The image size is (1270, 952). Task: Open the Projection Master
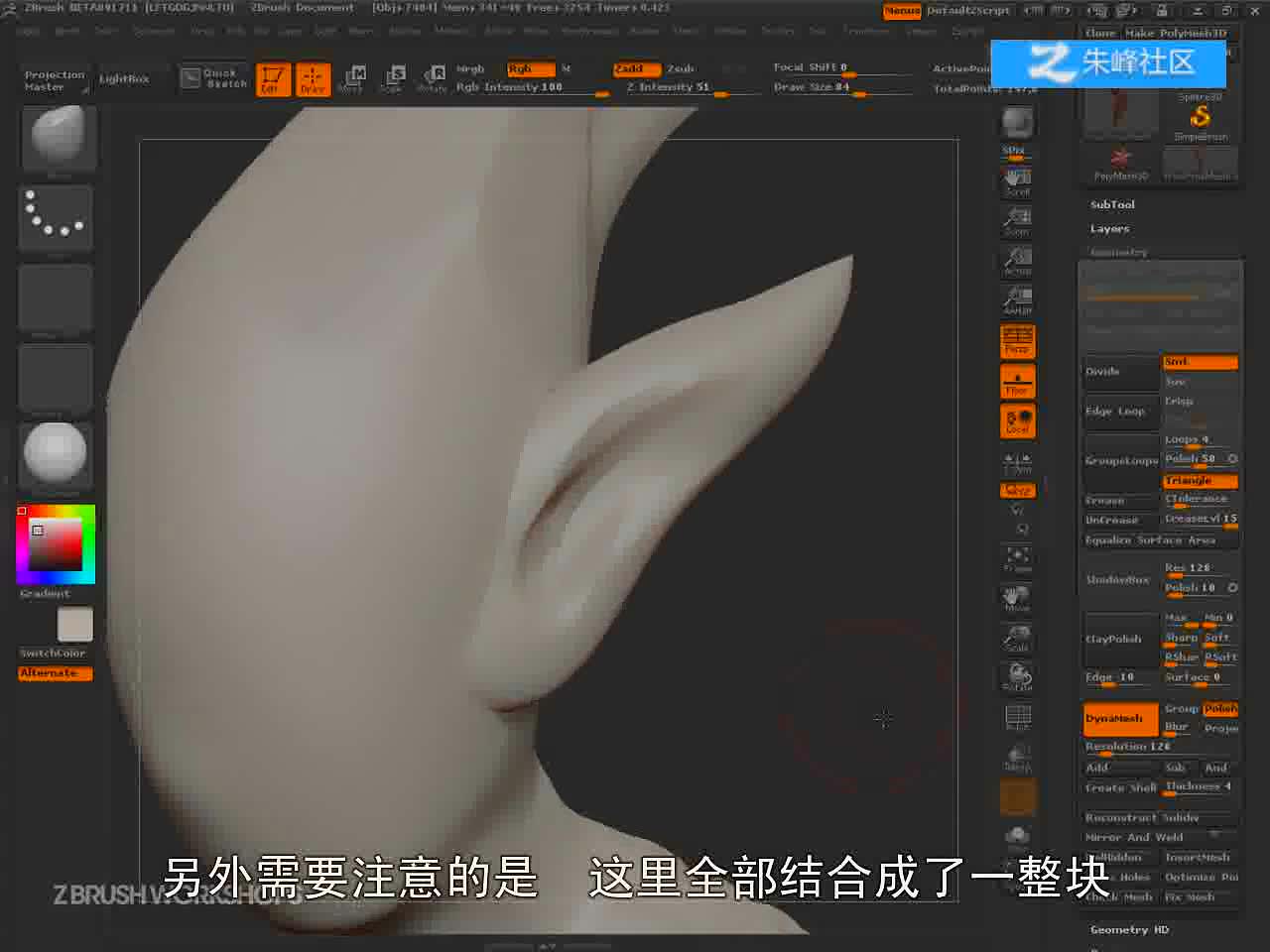click(x=55, y=80)
